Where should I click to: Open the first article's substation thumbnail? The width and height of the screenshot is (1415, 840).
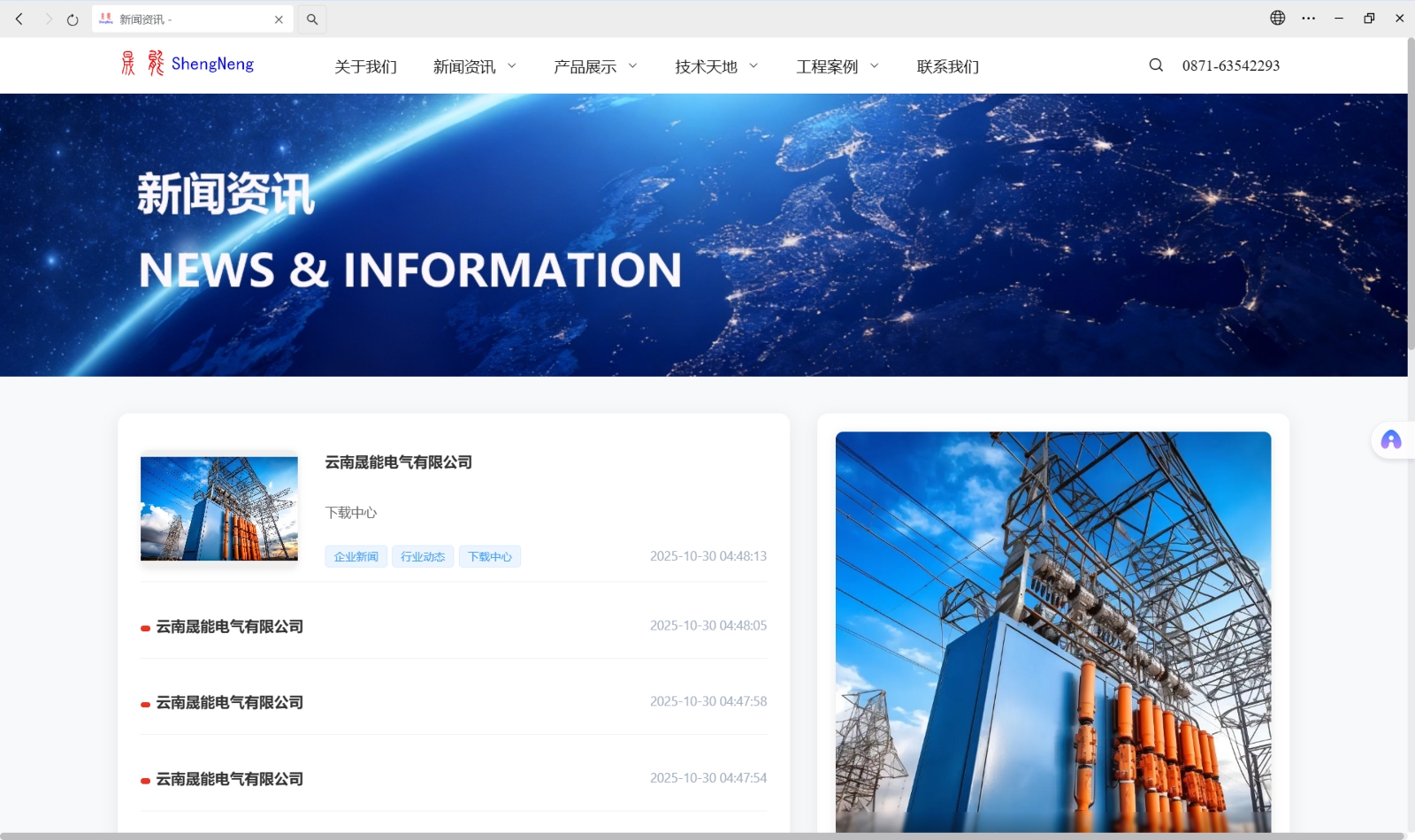coord(219,508)
